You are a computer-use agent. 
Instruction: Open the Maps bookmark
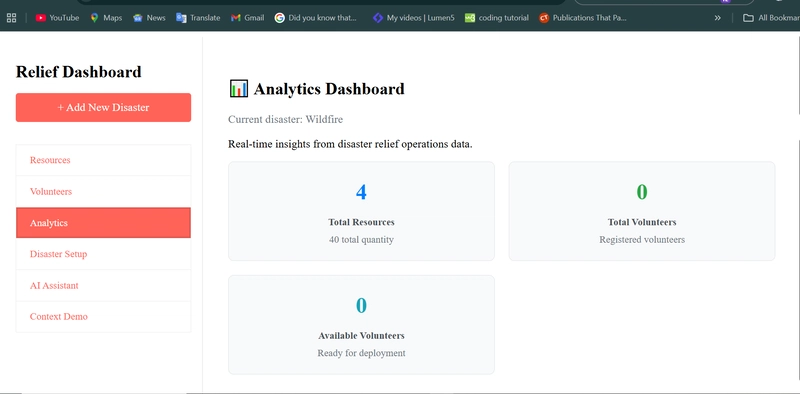point(106,18)
